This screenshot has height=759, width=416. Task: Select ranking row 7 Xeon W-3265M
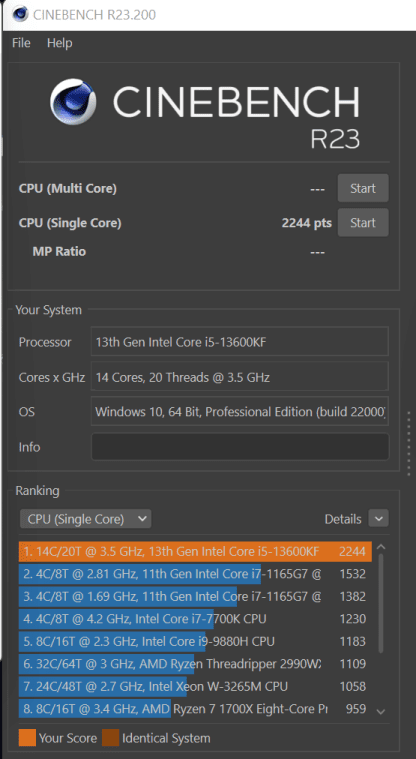point(195,686)
